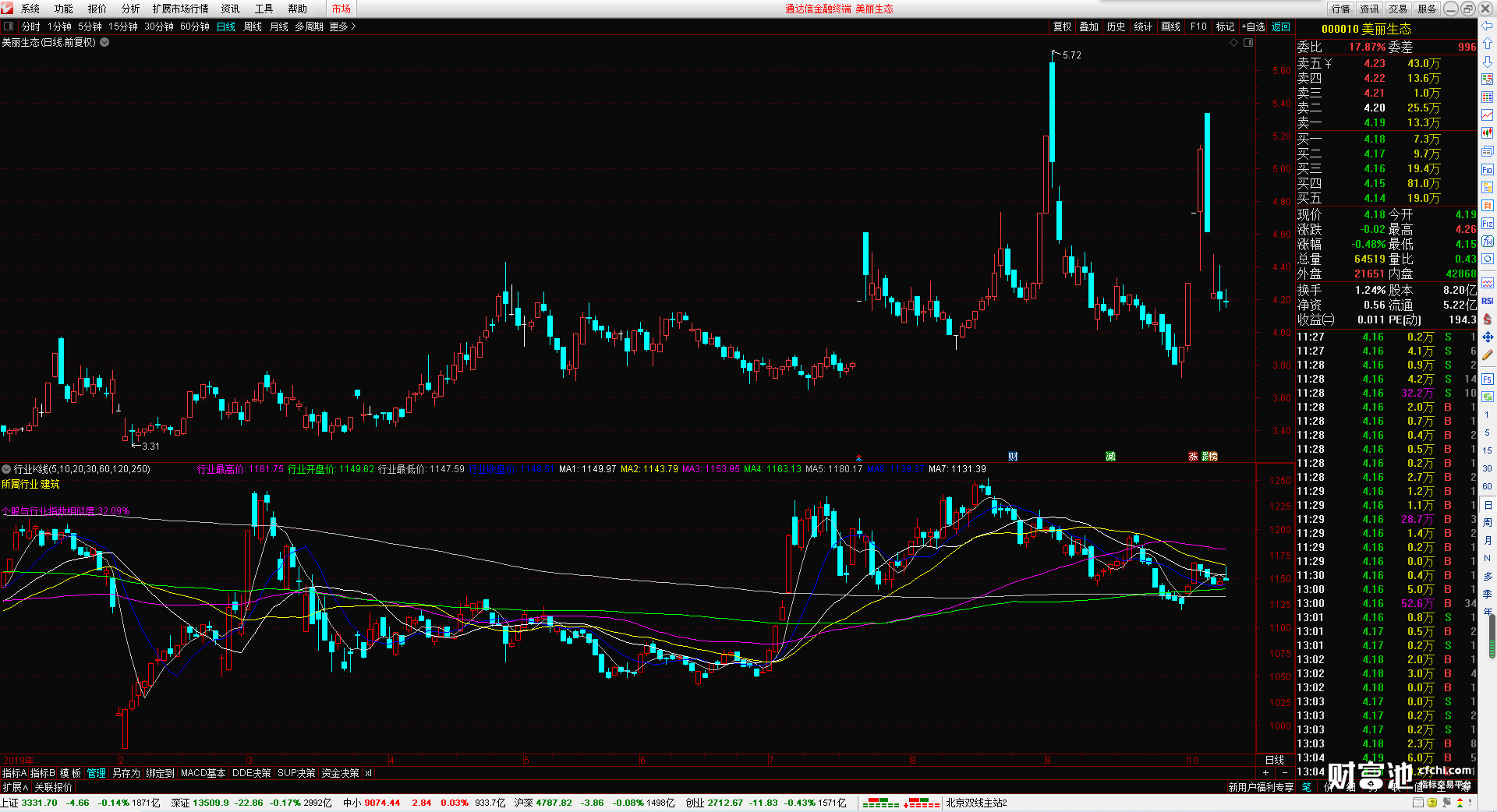Open the tree structure icon in sidebar

(1488, 188)
